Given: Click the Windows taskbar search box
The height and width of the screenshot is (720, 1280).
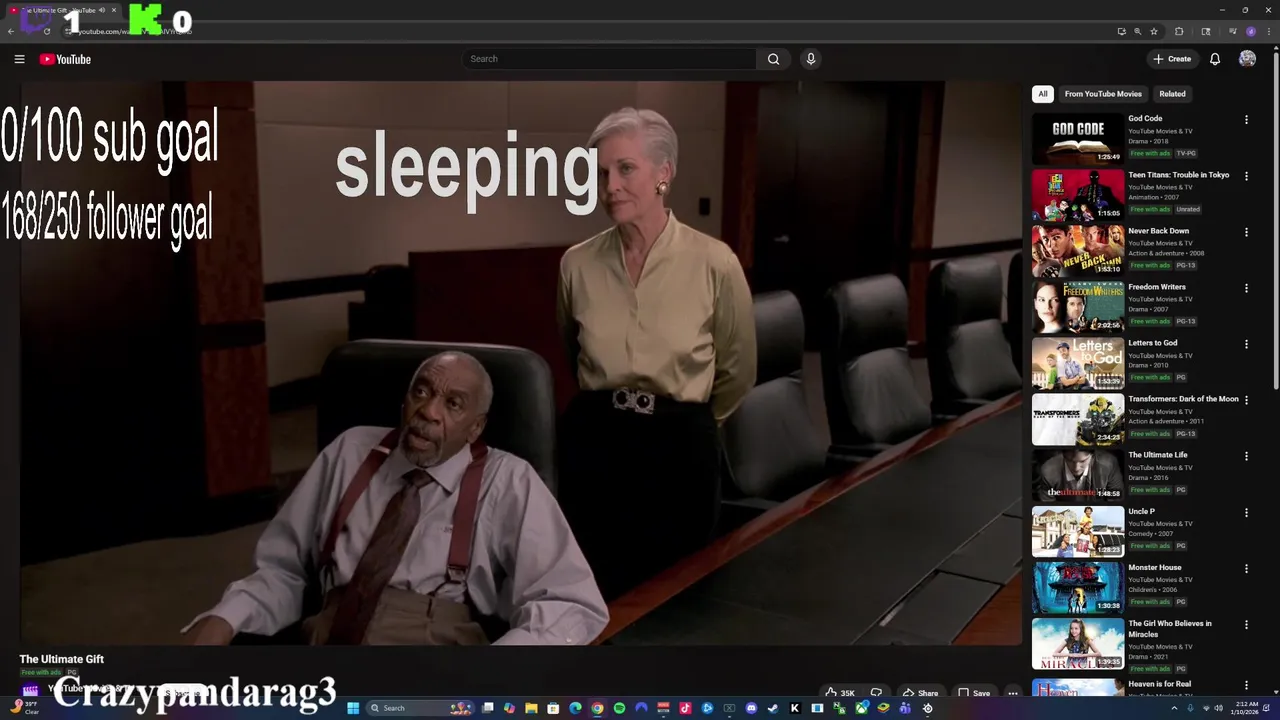Looking at the screenshot, I should 420,708.
